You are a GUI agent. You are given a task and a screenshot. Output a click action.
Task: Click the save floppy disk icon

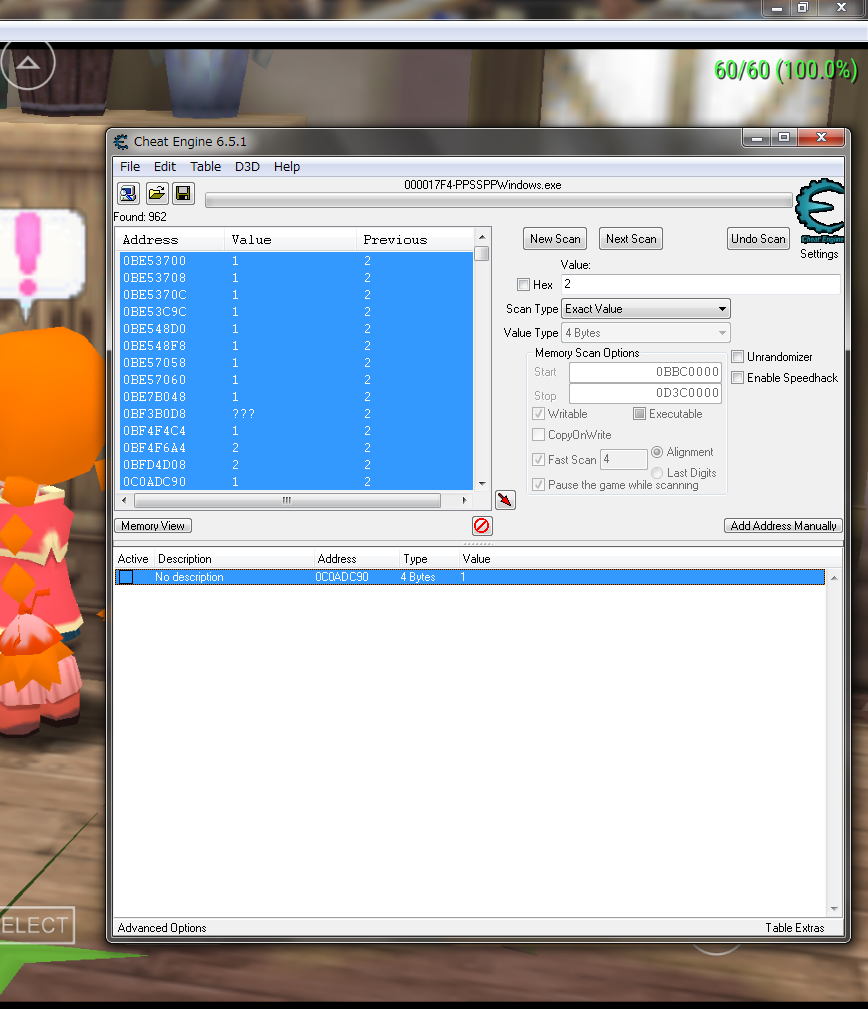[183, 193]
